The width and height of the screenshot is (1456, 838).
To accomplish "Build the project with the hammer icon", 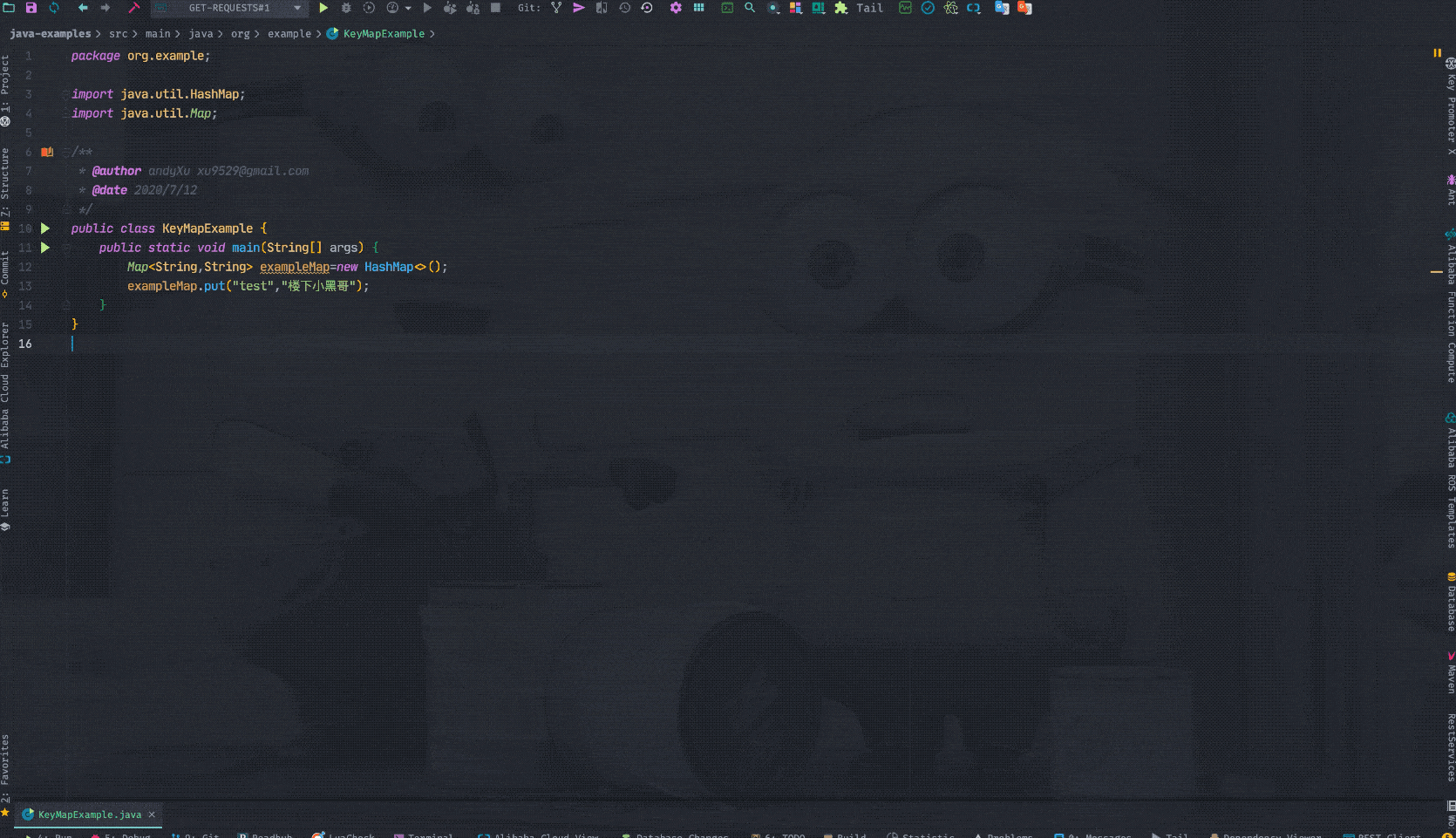I will coord(134,8).
